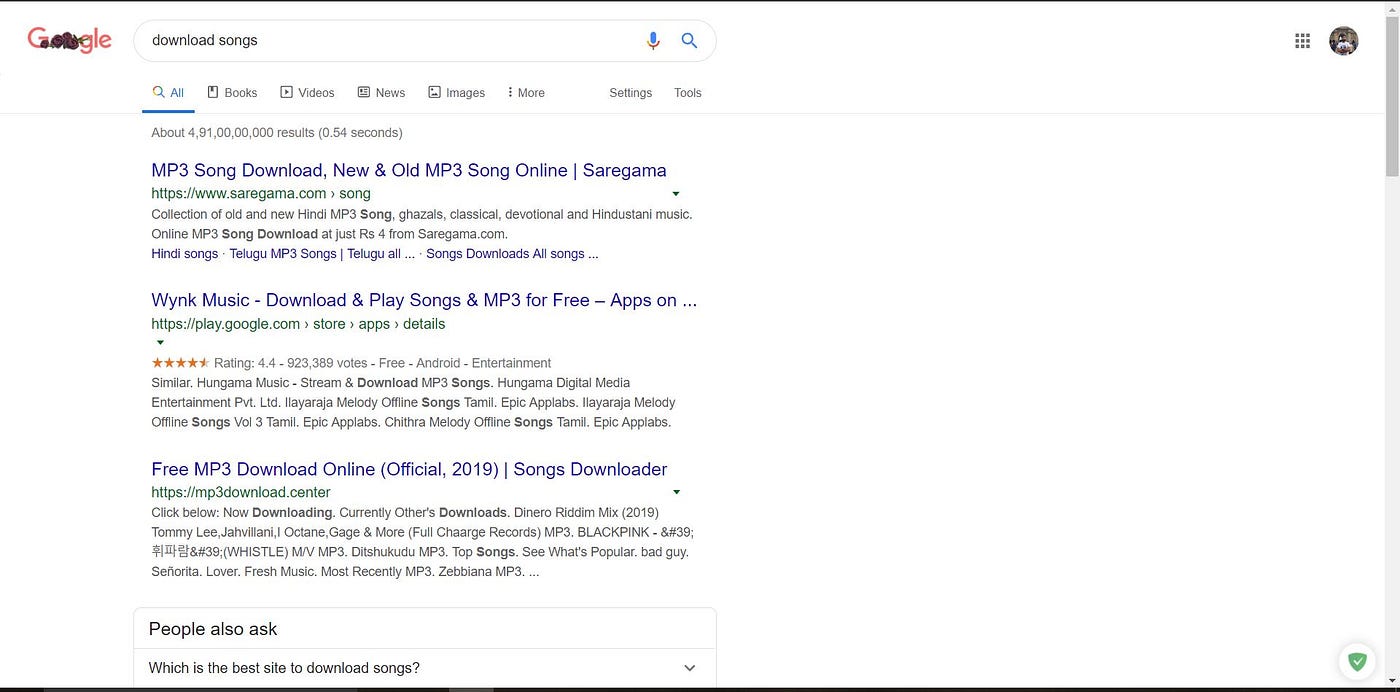Screen dimensions: 1400x692
Task: Switch to the News tab
Action: [x=381, y=93]
